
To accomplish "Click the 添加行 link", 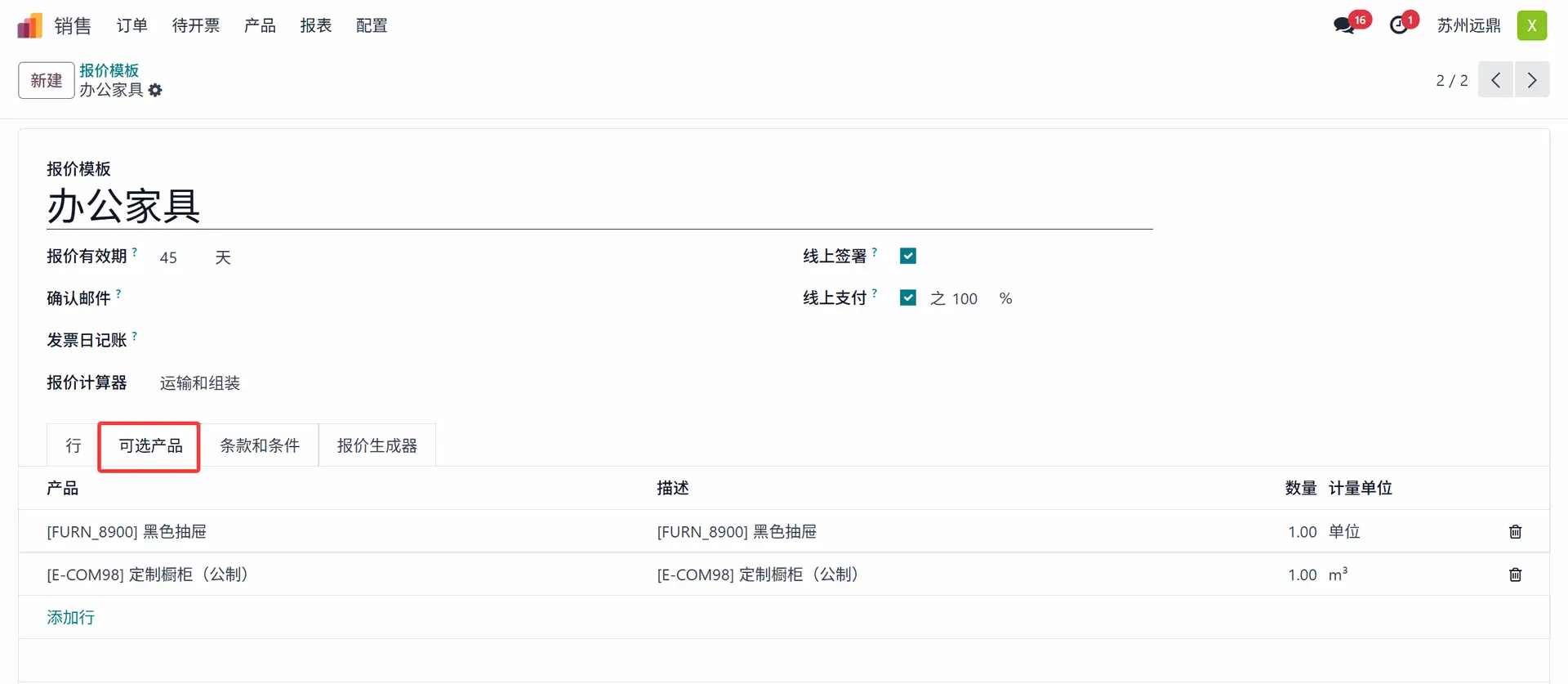I will coord(70,618).
